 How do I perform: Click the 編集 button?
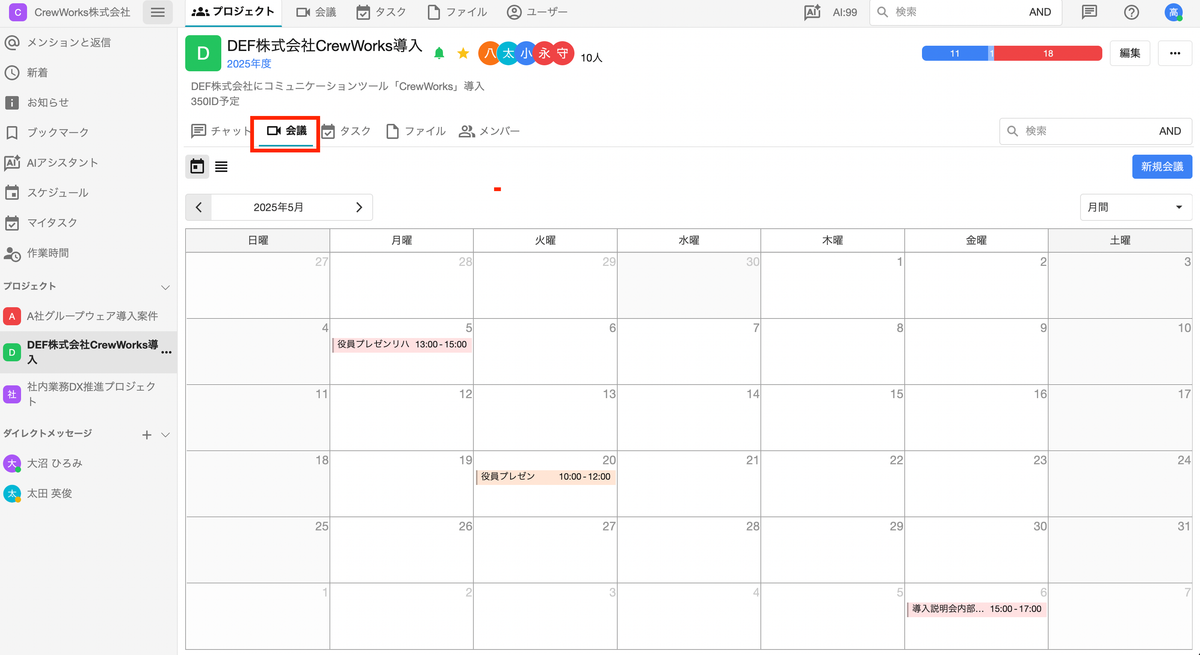point(1129,53)
